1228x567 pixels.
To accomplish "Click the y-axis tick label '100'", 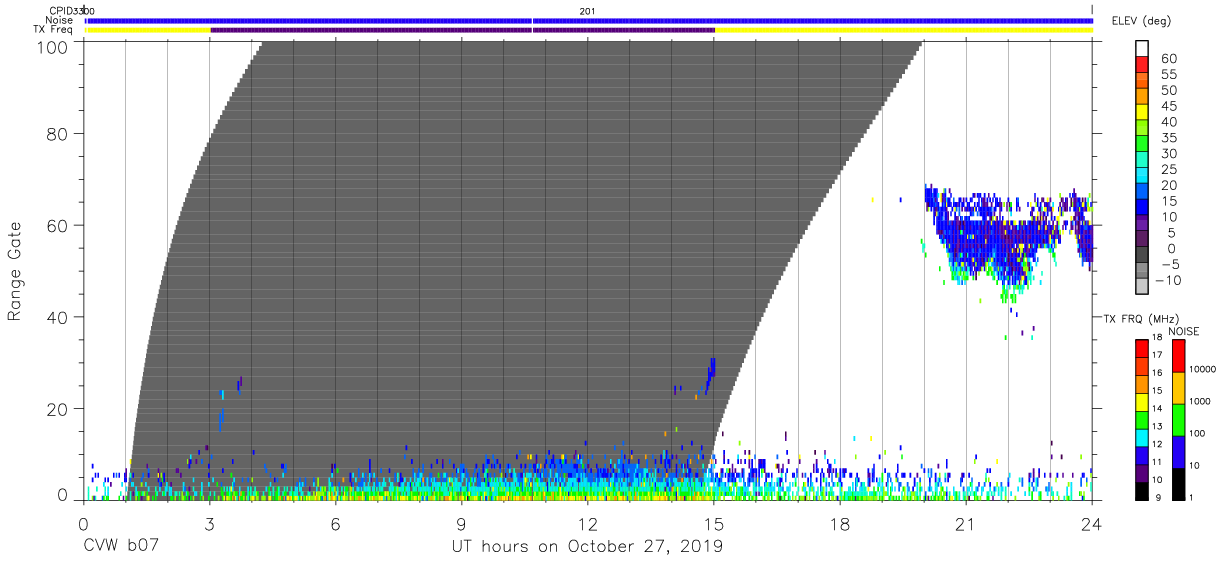I will tap(55, 47).
